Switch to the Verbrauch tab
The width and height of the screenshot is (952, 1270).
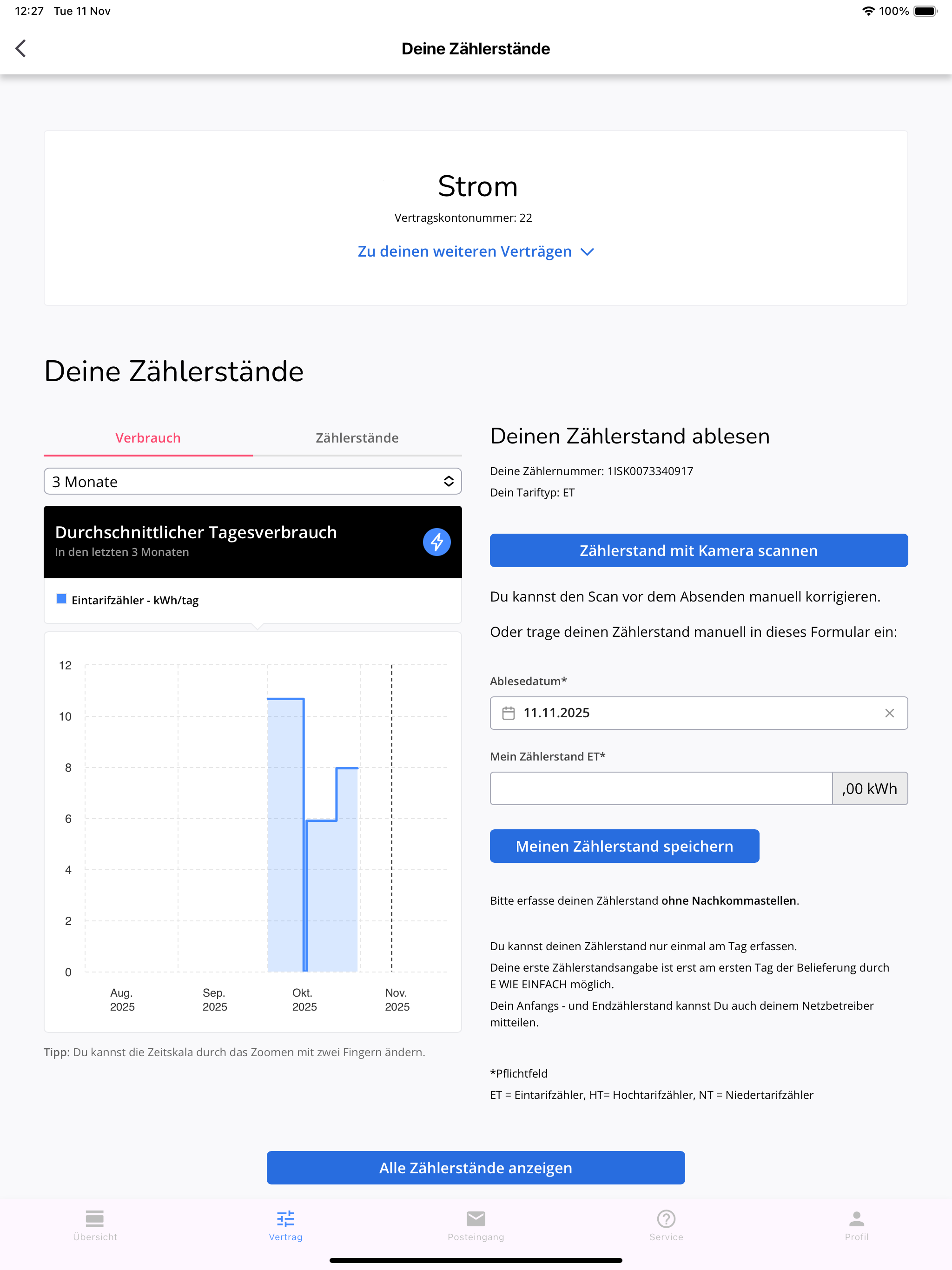148,438
